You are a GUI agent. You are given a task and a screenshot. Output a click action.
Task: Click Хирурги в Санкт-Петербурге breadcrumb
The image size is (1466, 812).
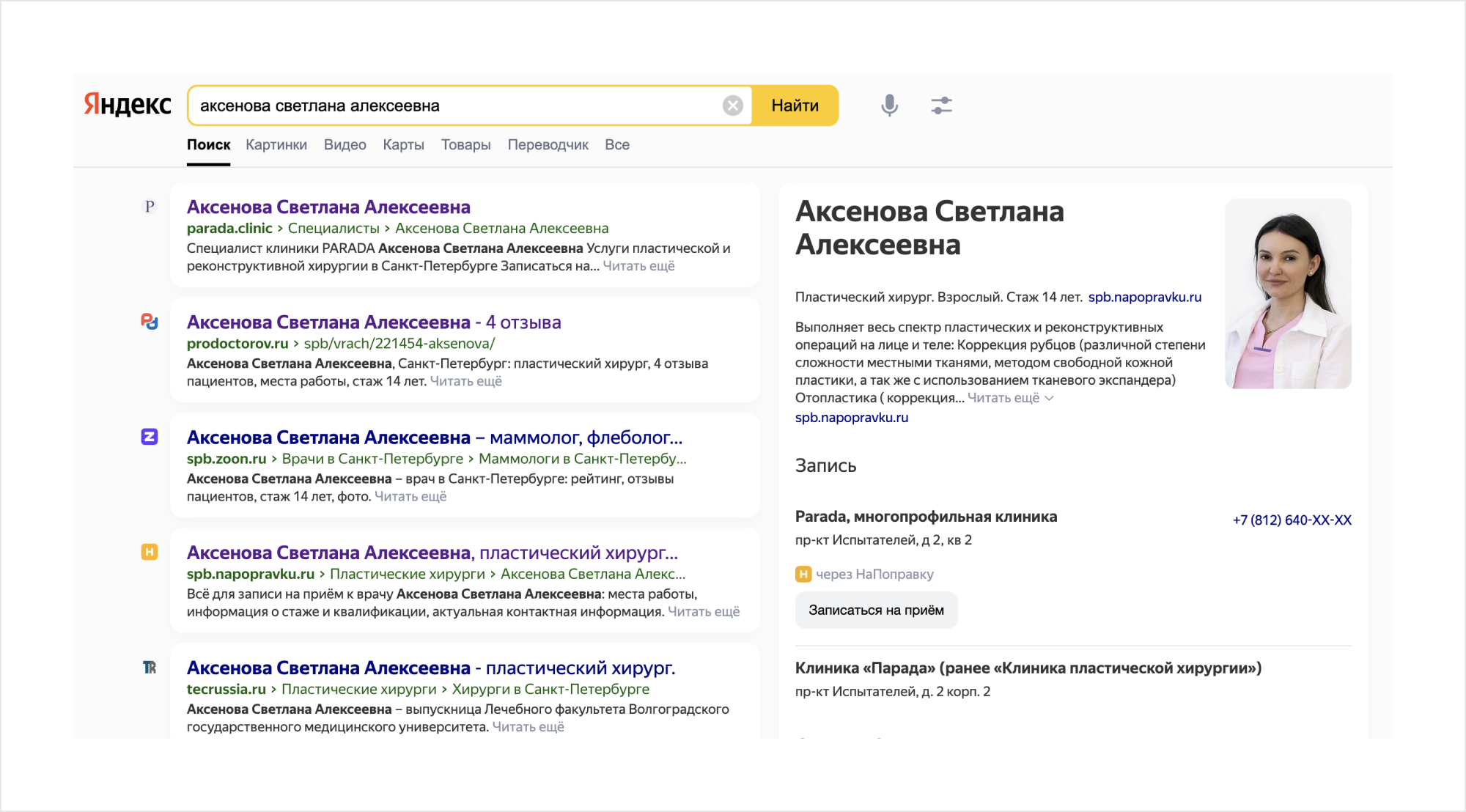pyautogui.click(x=550, y=688)
